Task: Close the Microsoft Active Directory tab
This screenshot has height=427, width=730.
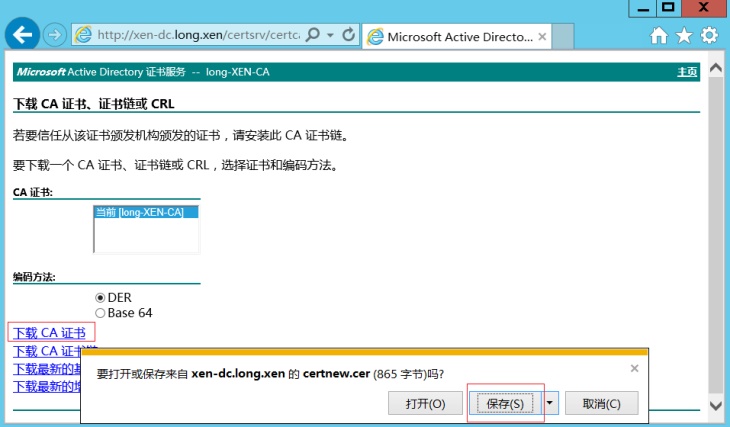Action: click(x=542, y=36)
